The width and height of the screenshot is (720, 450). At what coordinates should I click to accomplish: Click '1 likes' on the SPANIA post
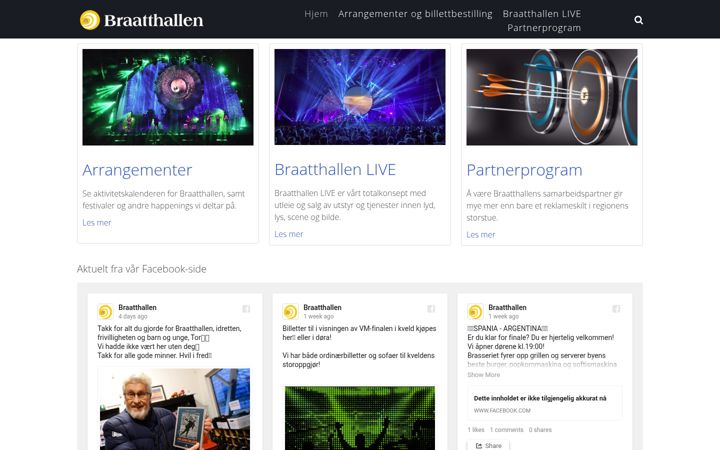click(476, 430)
